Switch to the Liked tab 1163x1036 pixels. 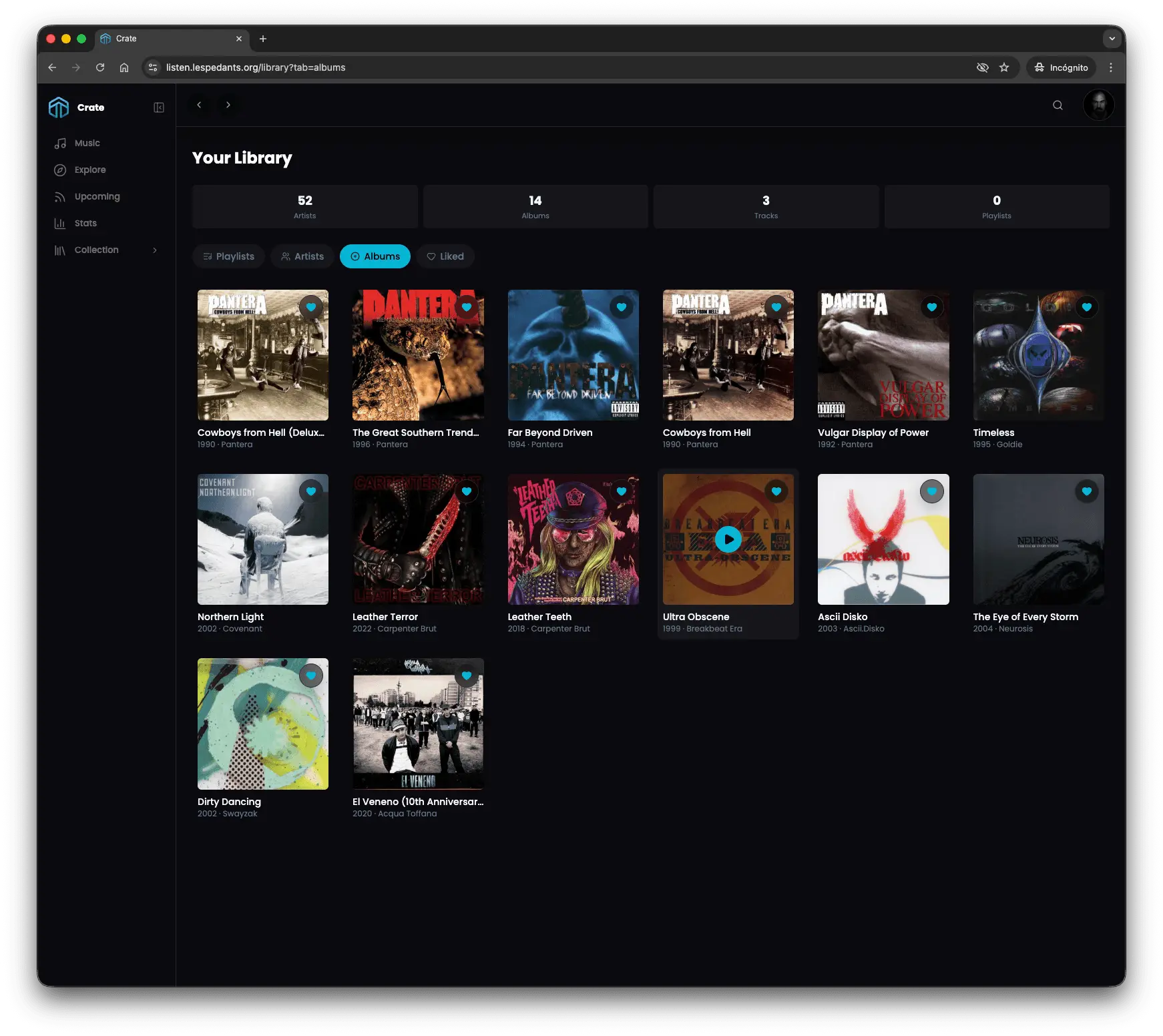pyautogui.click(x=445, y=256)
